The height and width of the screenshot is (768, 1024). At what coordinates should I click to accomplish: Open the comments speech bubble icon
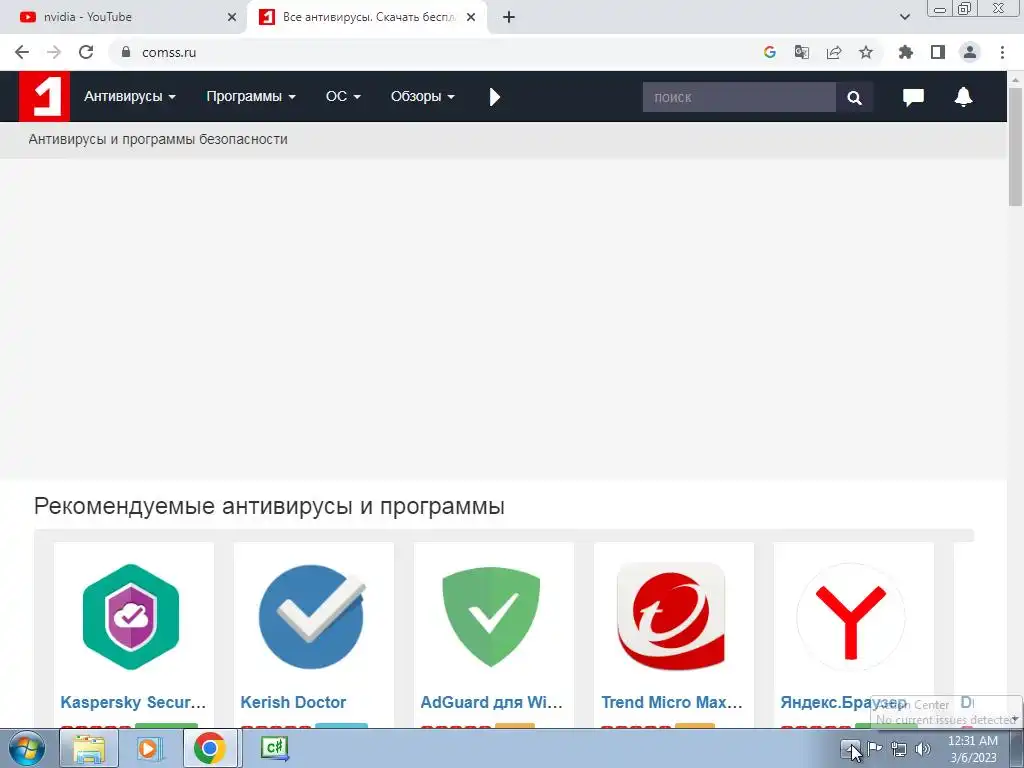(x=913, y=97)
